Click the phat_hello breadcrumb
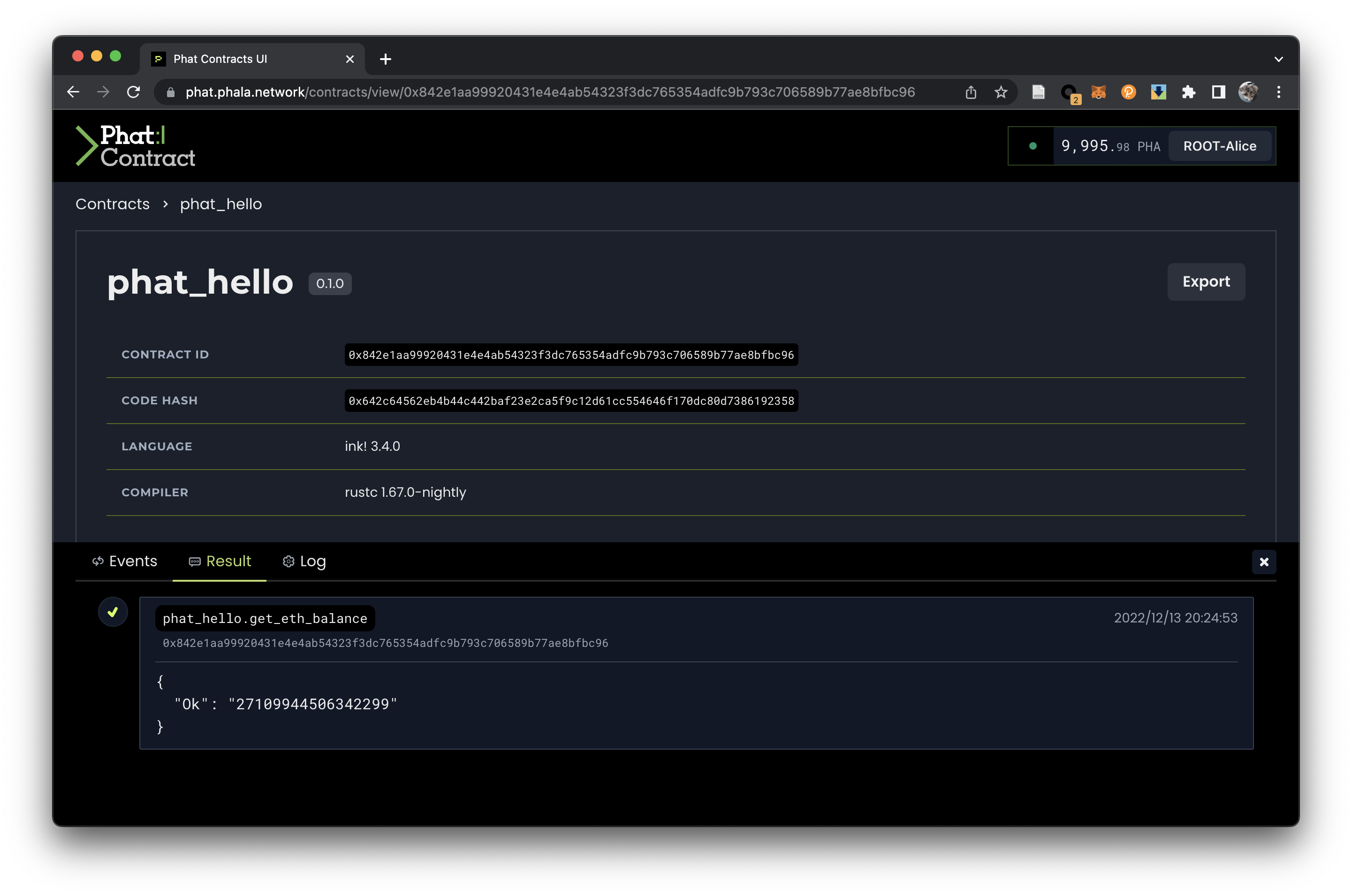The image size is (1352, 896). [220, 204]
